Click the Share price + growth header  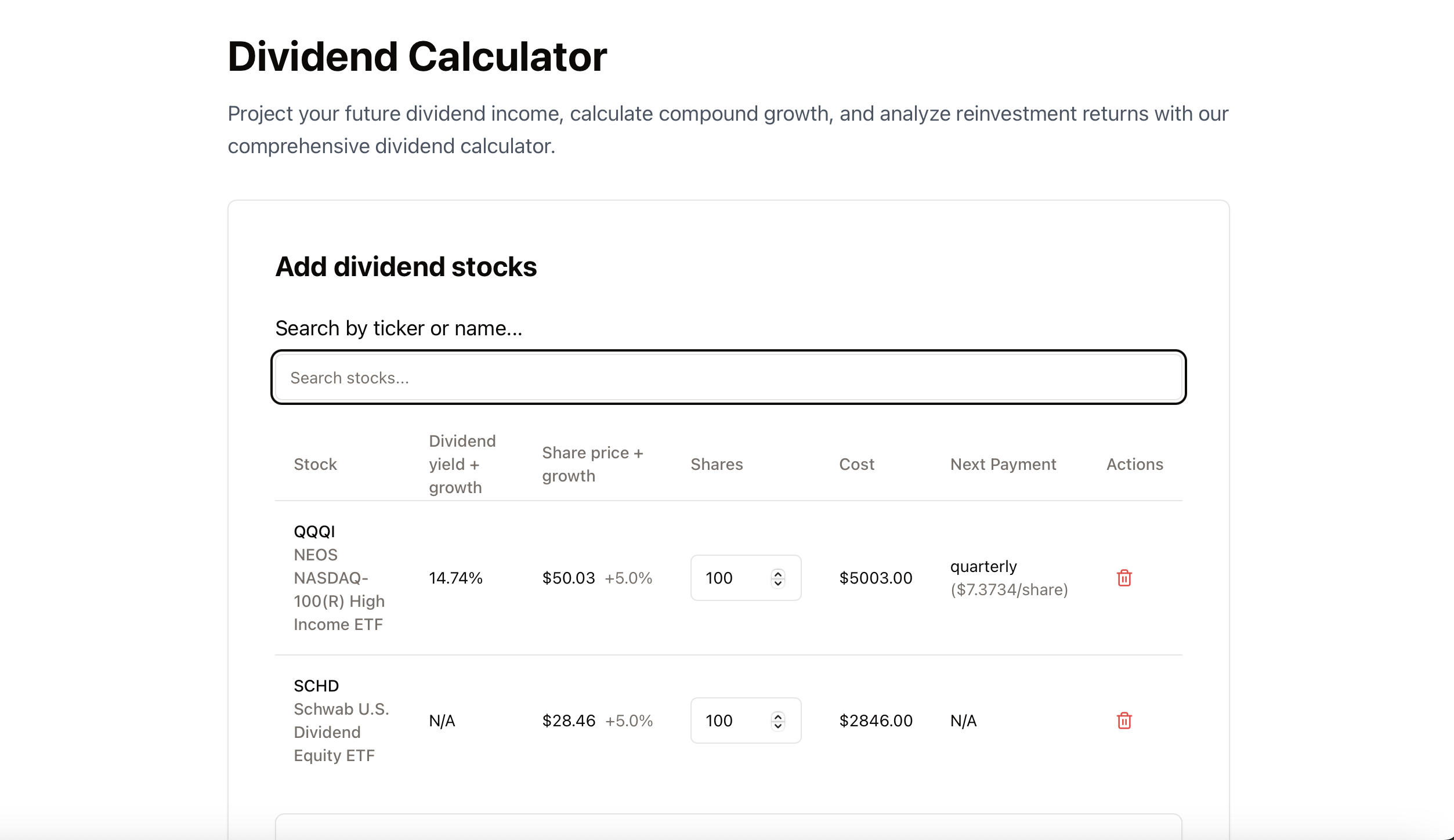tap(592, 464)
